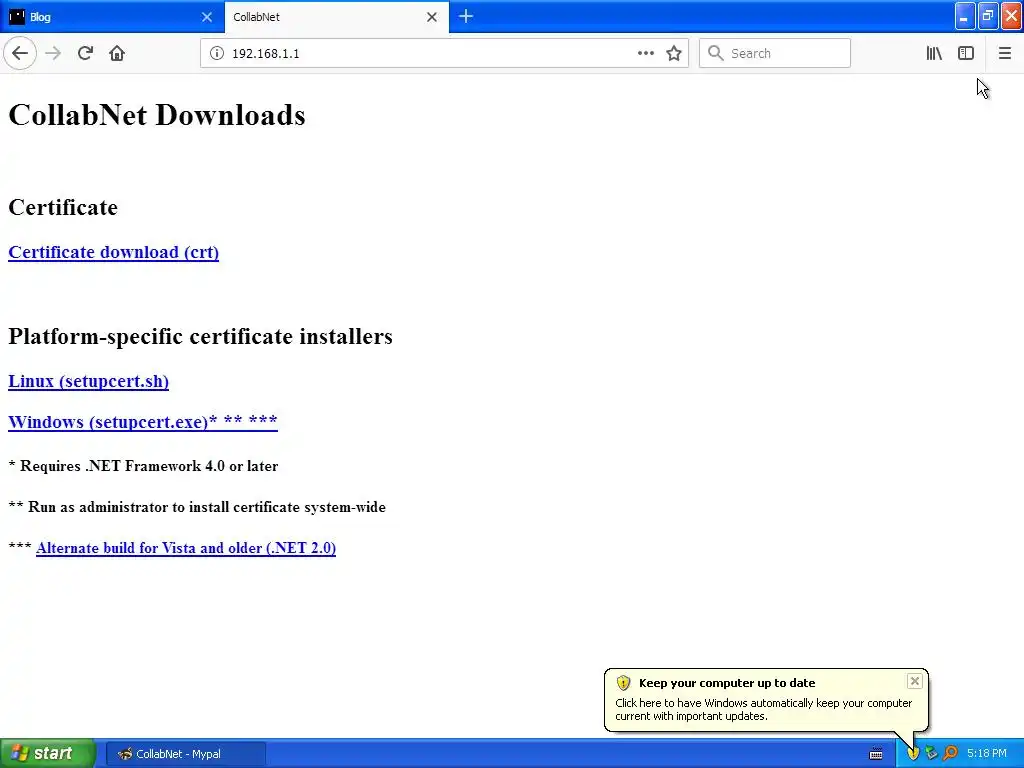
Task: Click the Run as administrator note
Action: click(197, 507)
